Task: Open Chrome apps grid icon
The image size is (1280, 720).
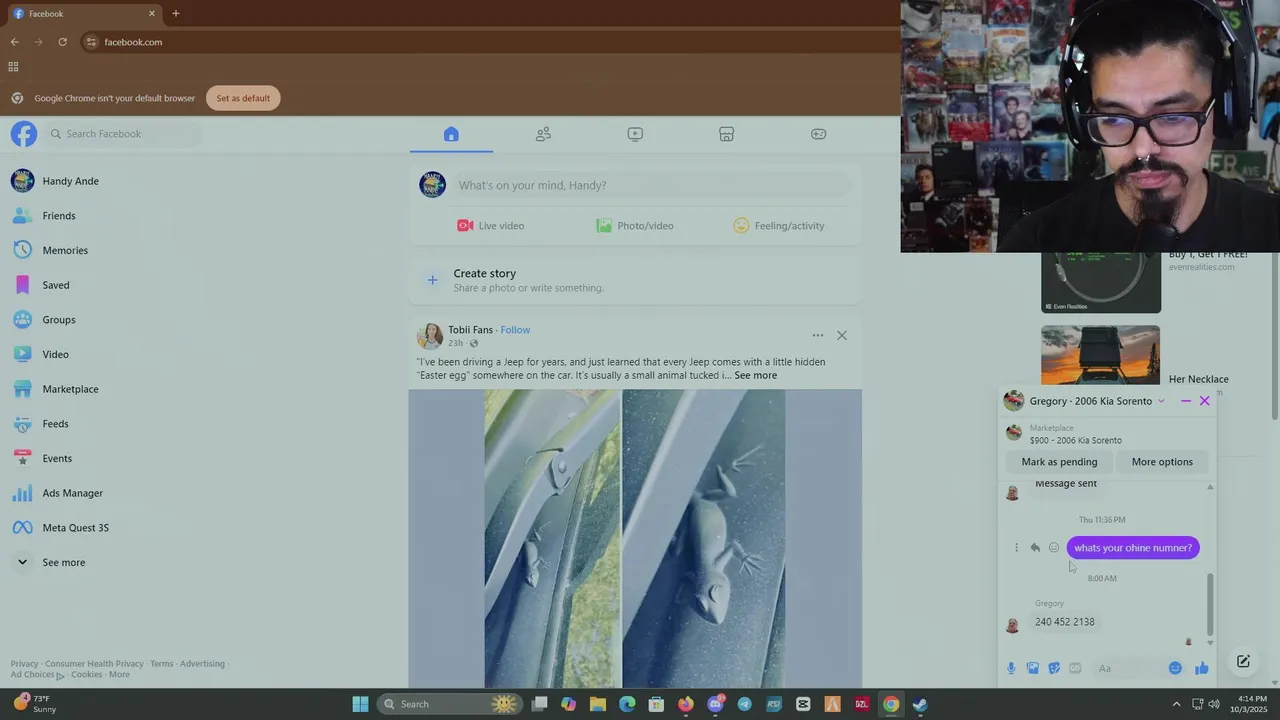Action: click(13, 67)
